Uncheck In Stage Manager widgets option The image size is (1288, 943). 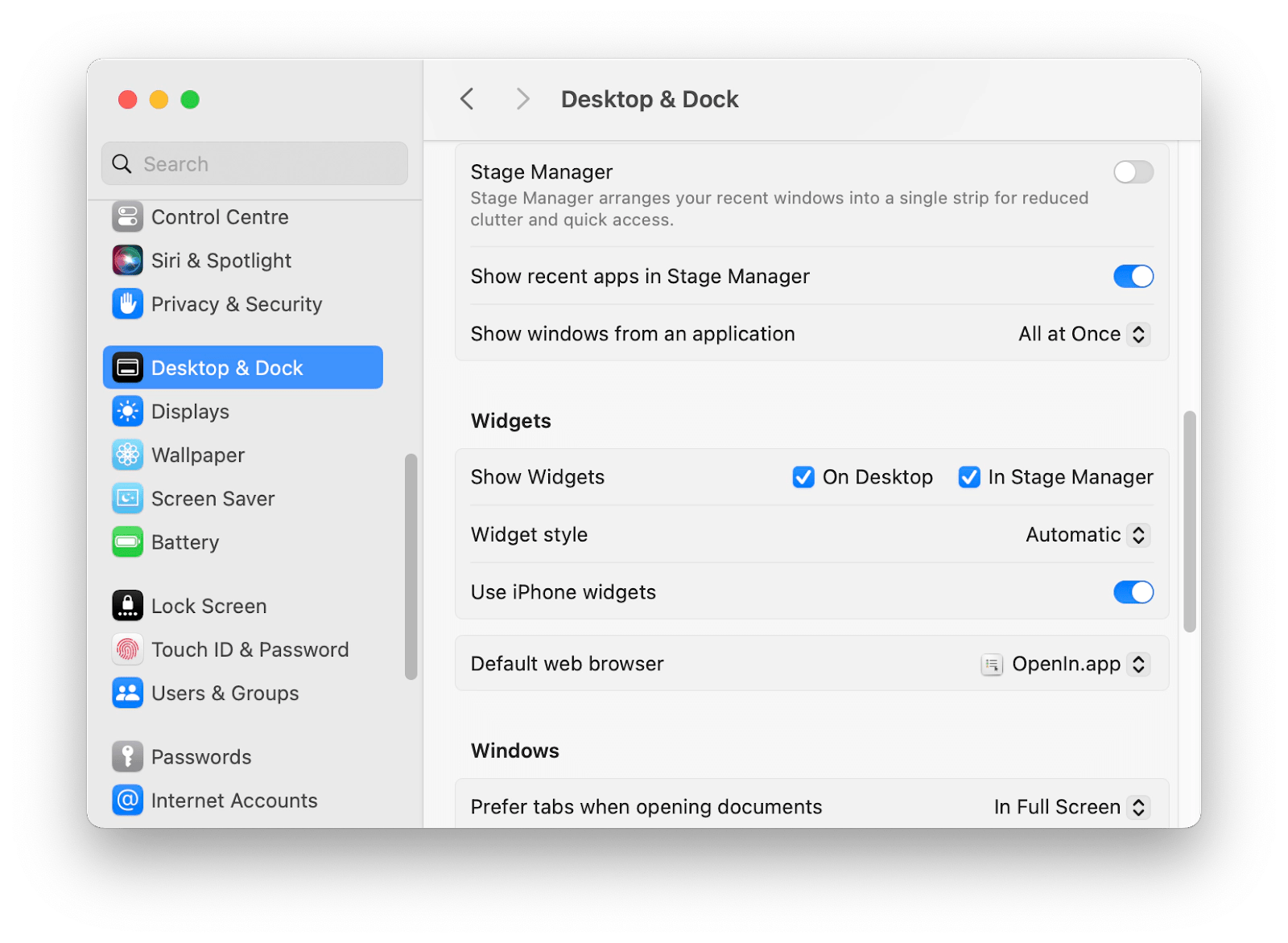(969, 476)
